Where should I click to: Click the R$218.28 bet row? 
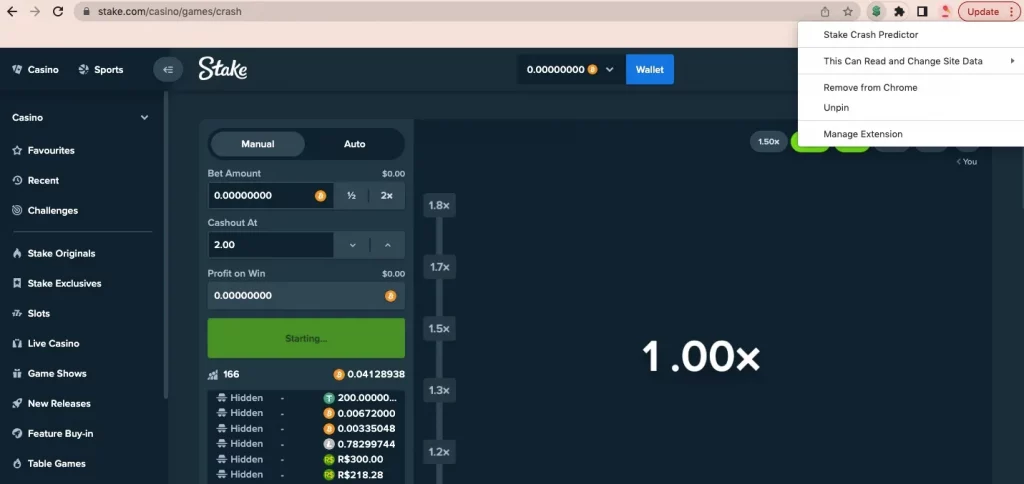tap(306, 474)
